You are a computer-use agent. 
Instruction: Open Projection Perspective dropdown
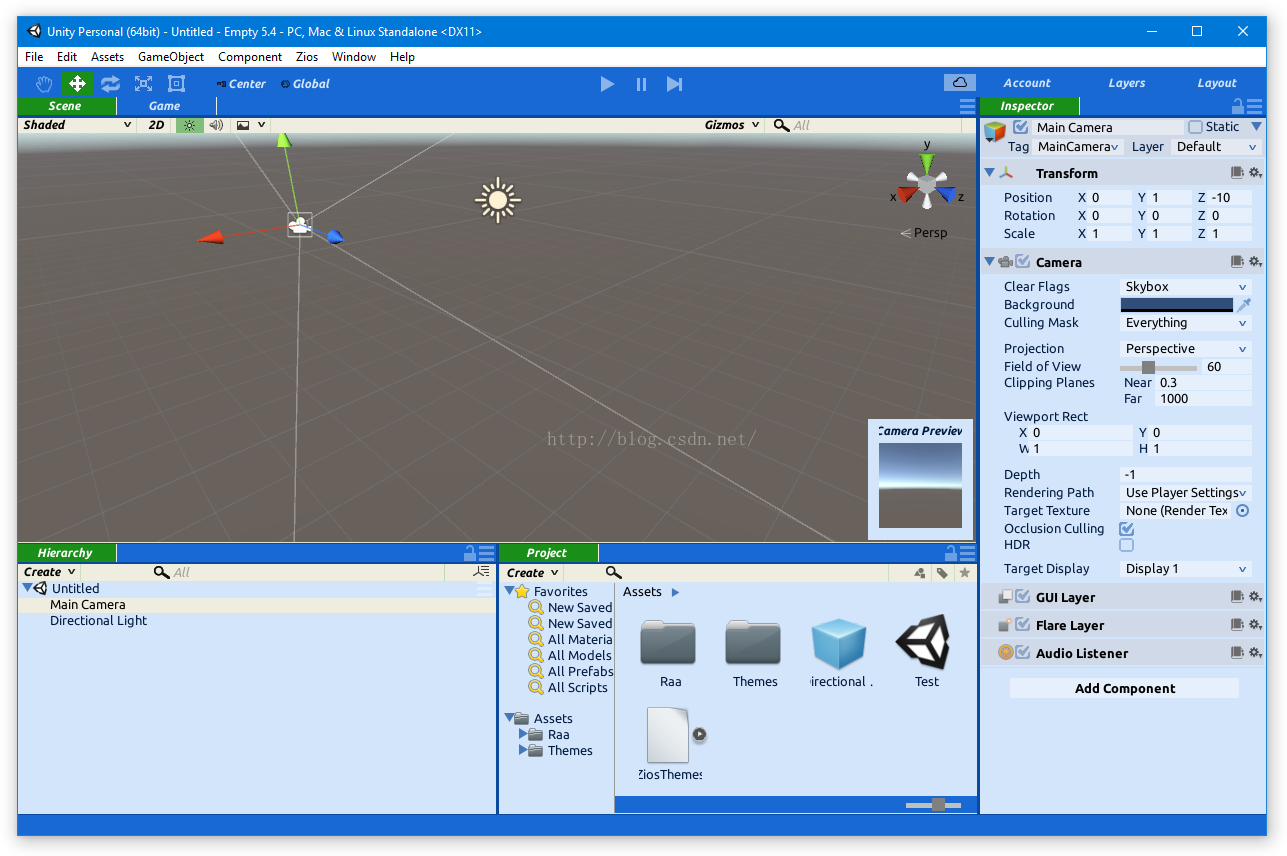[x=1186, y=349]
